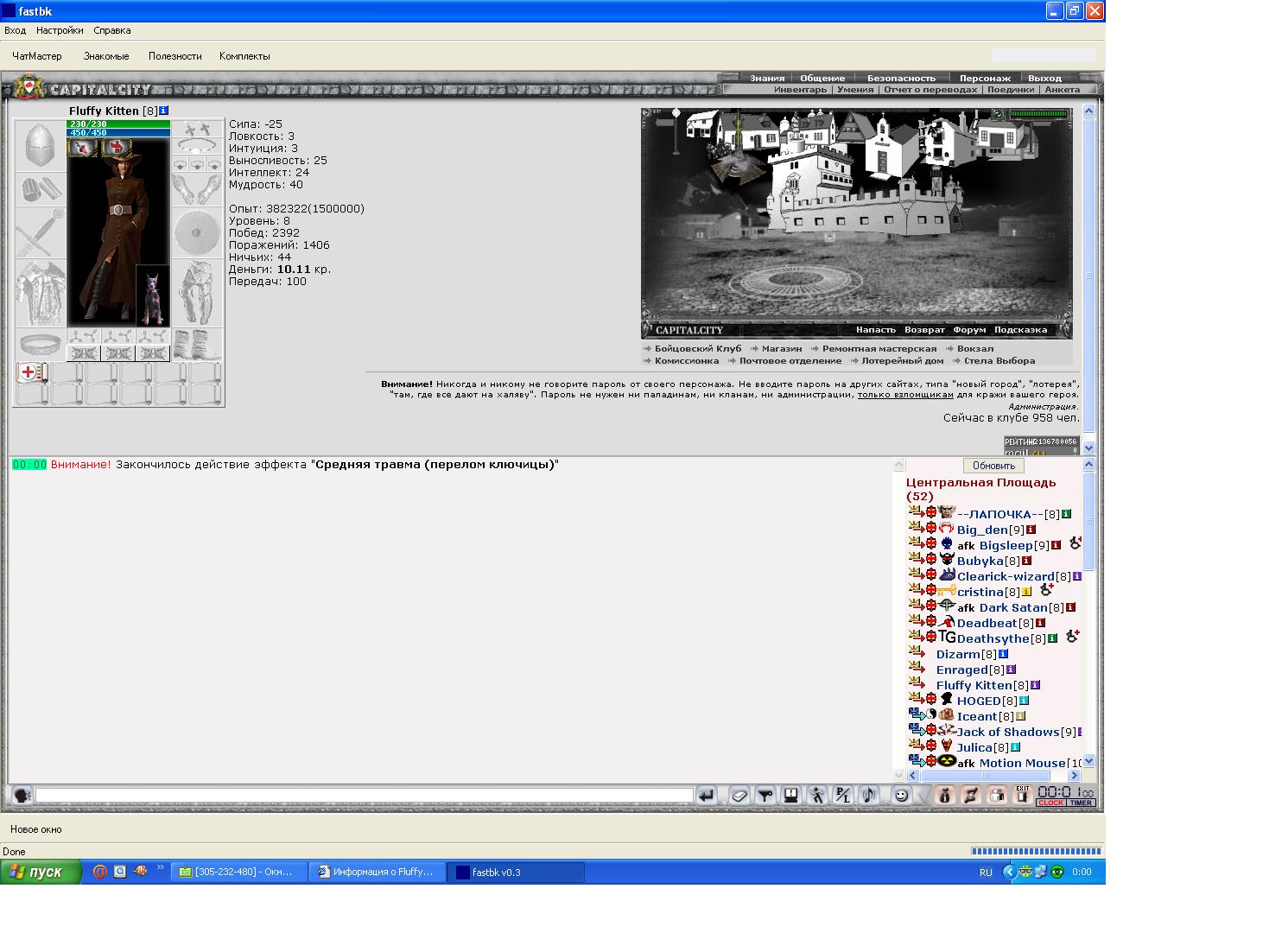Select the belt equipment slot
The image size is (1269, 952).
[41, 345]
